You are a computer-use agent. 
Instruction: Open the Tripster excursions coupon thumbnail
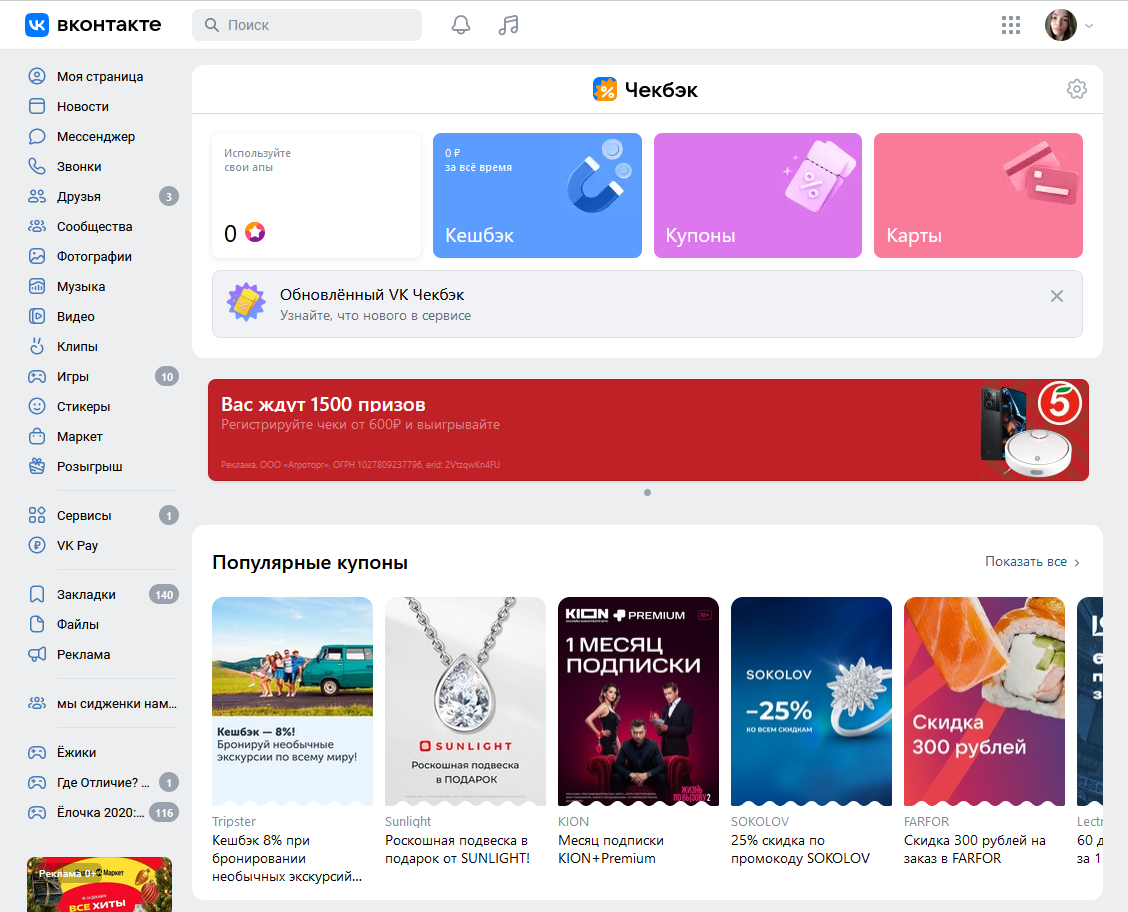coord(293,701)
